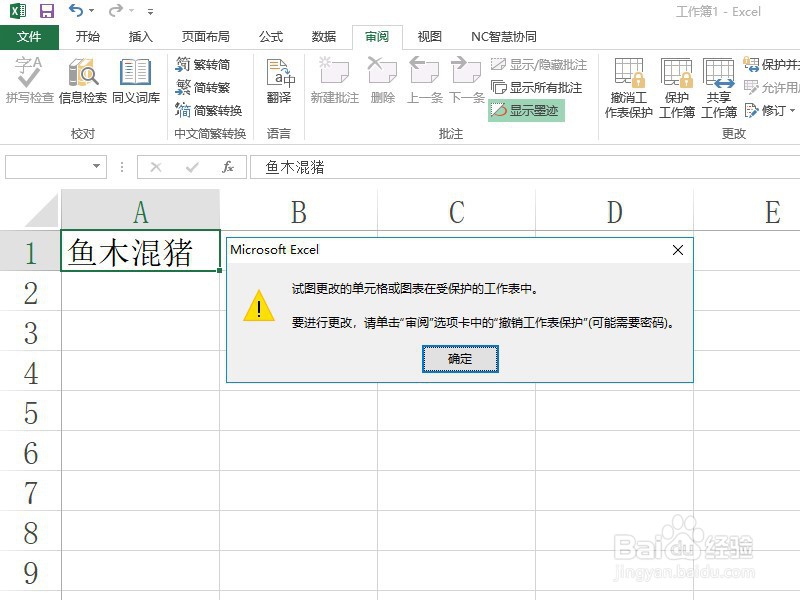800x600 pixels.
Task: Click 保护工作簿 protect workbook
Action: coord(677,88)
